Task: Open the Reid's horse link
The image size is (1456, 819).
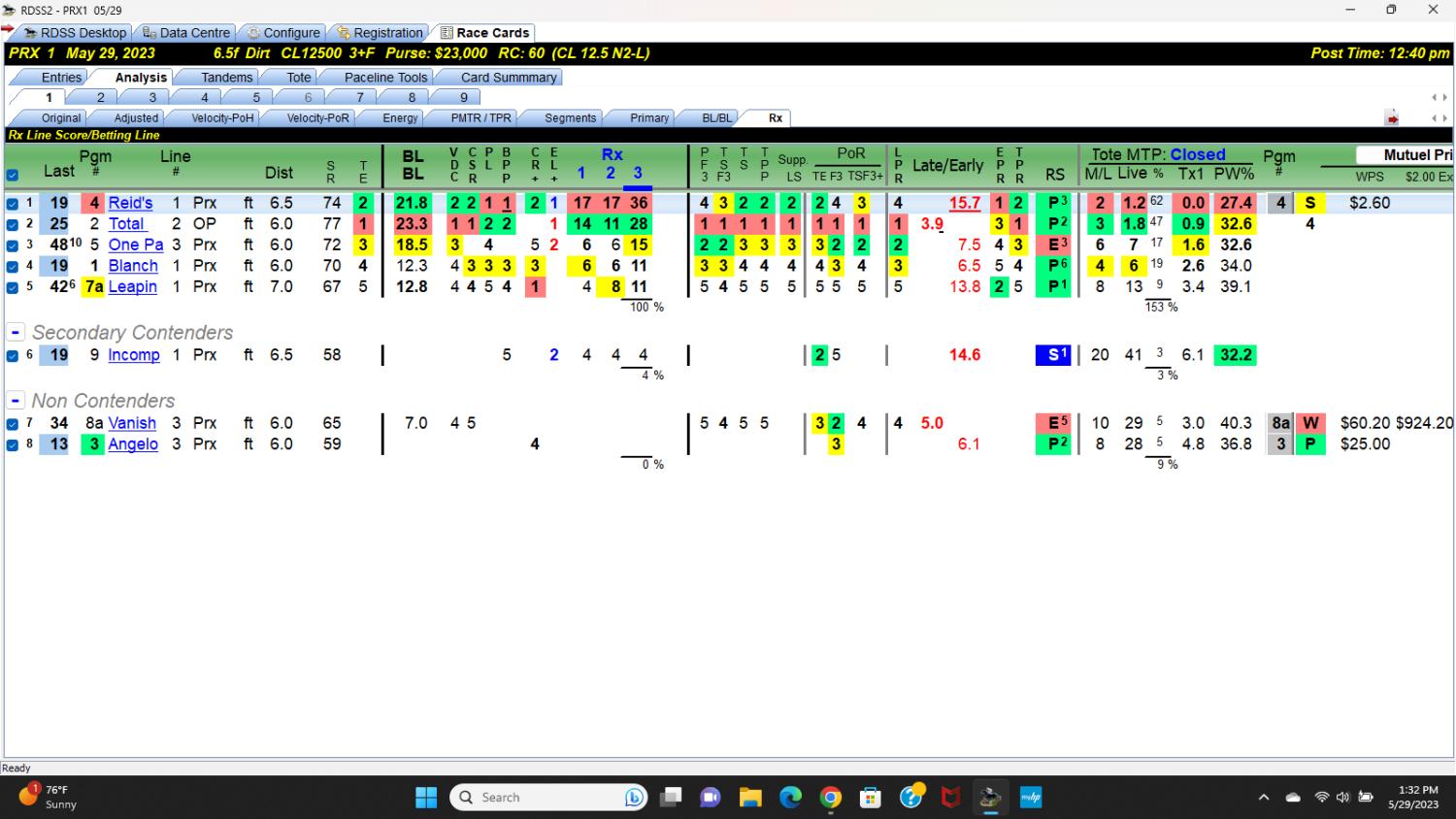Action: [x=130, y=203]
